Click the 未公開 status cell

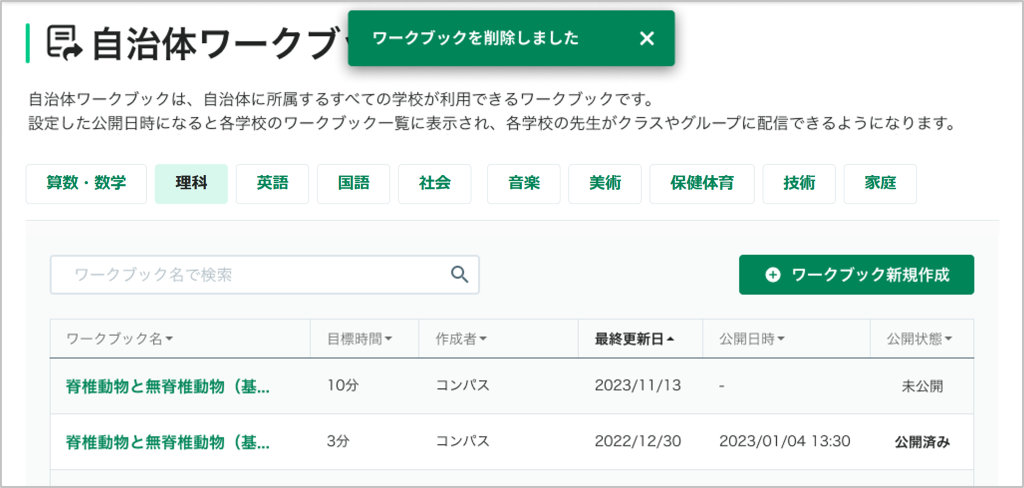tap(922, 386)
